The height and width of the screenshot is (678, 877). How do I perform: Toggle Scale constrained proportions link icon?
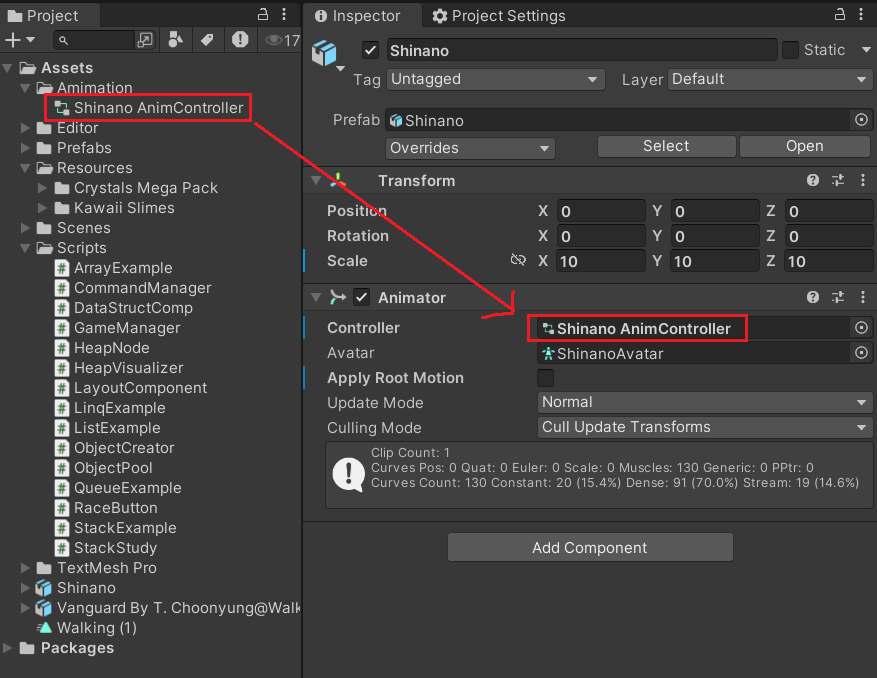click(518, 260)
